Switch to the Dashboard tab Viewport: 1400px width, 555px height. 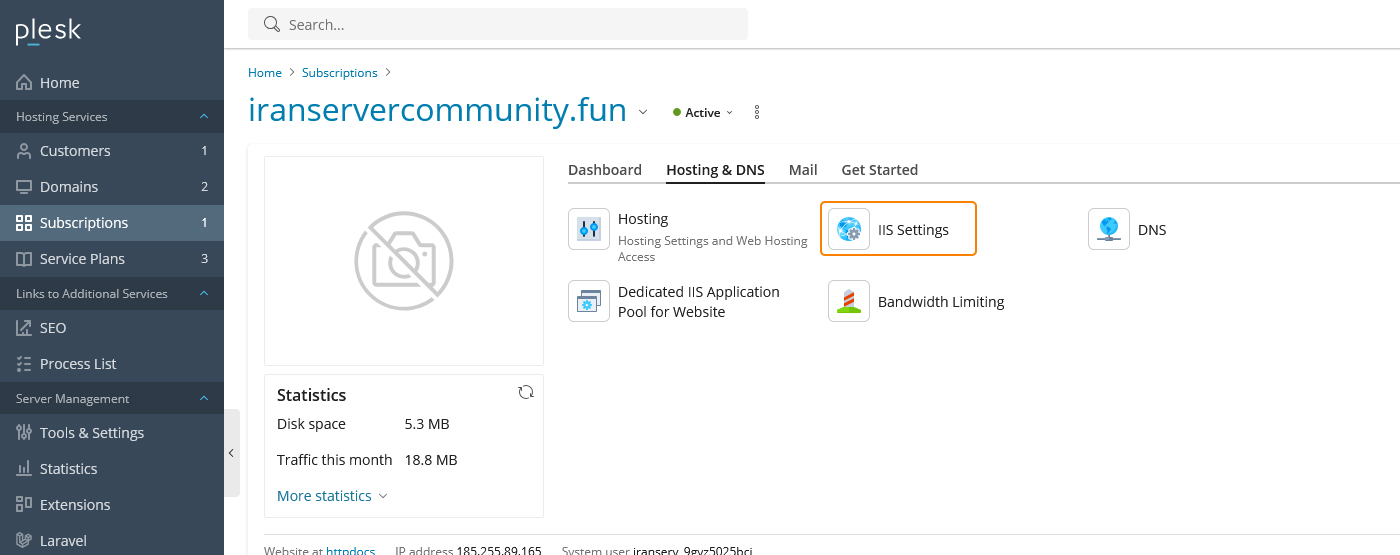pos(605,170)
